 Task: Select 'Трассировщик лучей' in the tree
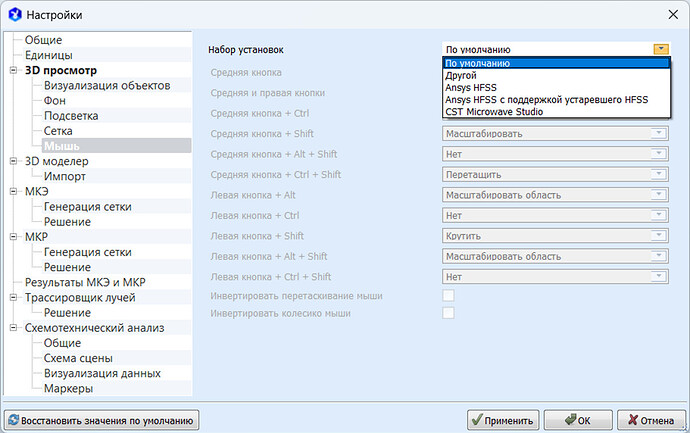80,297
